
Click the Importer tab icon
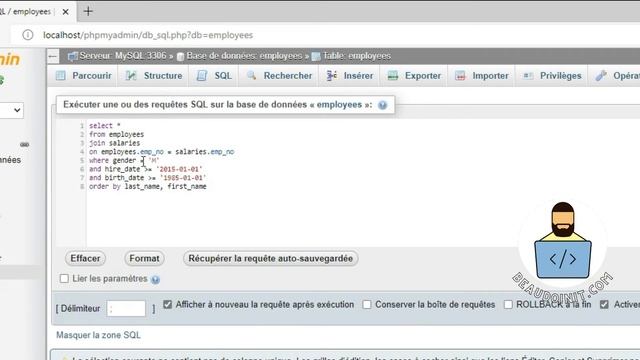pos(460,76)
